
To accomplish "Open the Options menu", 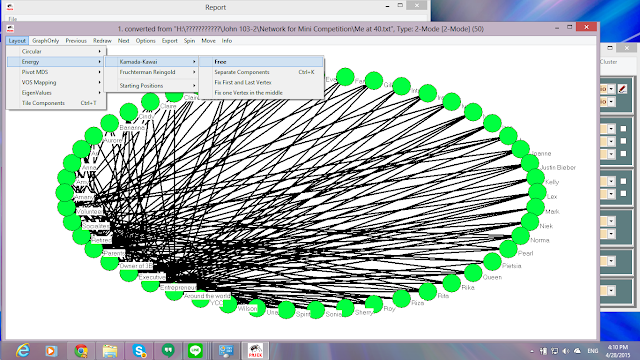I will click(145, 41).
